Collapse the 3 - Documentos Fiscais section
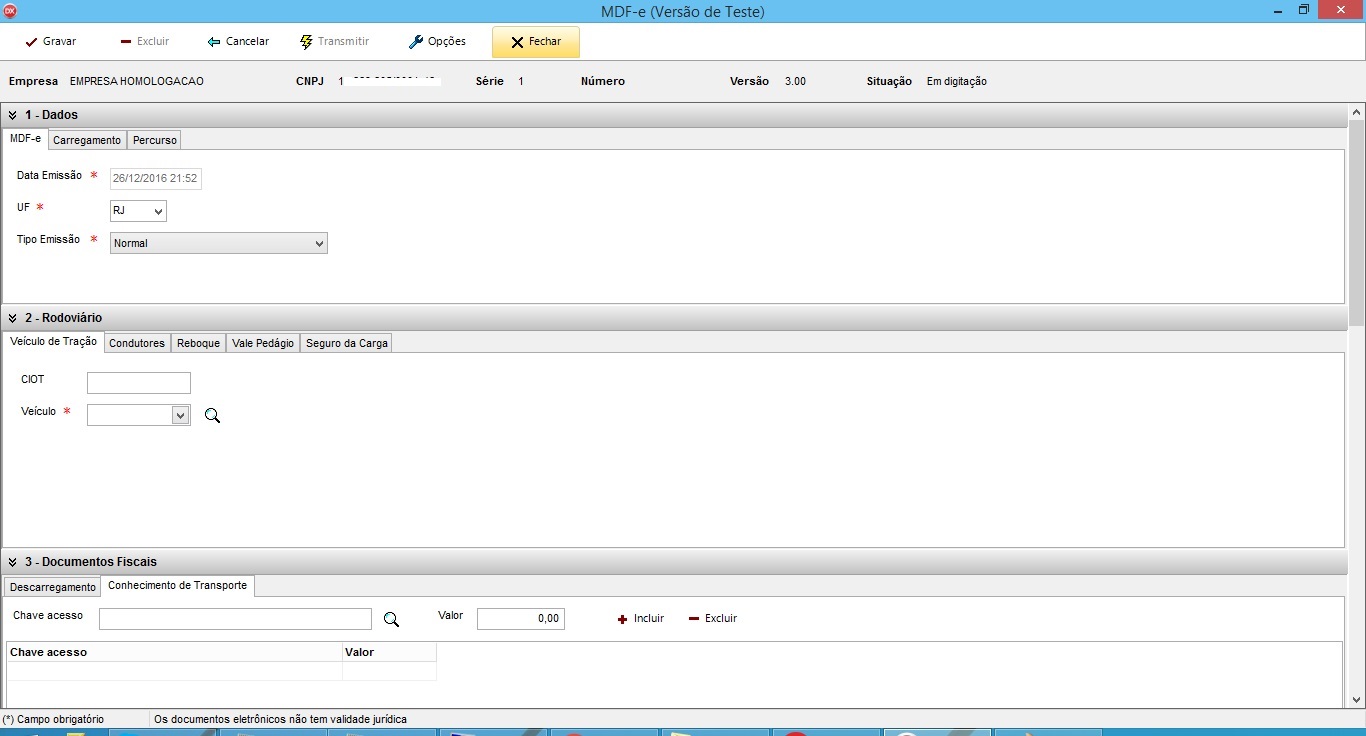 click(x=13, y=562)
